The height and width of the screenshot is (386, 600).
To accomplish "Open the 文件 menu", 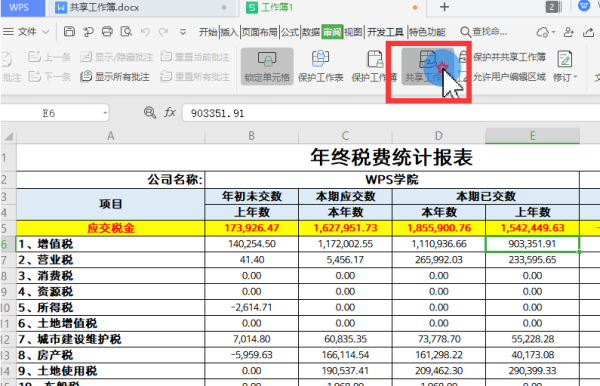I will 27,32.
